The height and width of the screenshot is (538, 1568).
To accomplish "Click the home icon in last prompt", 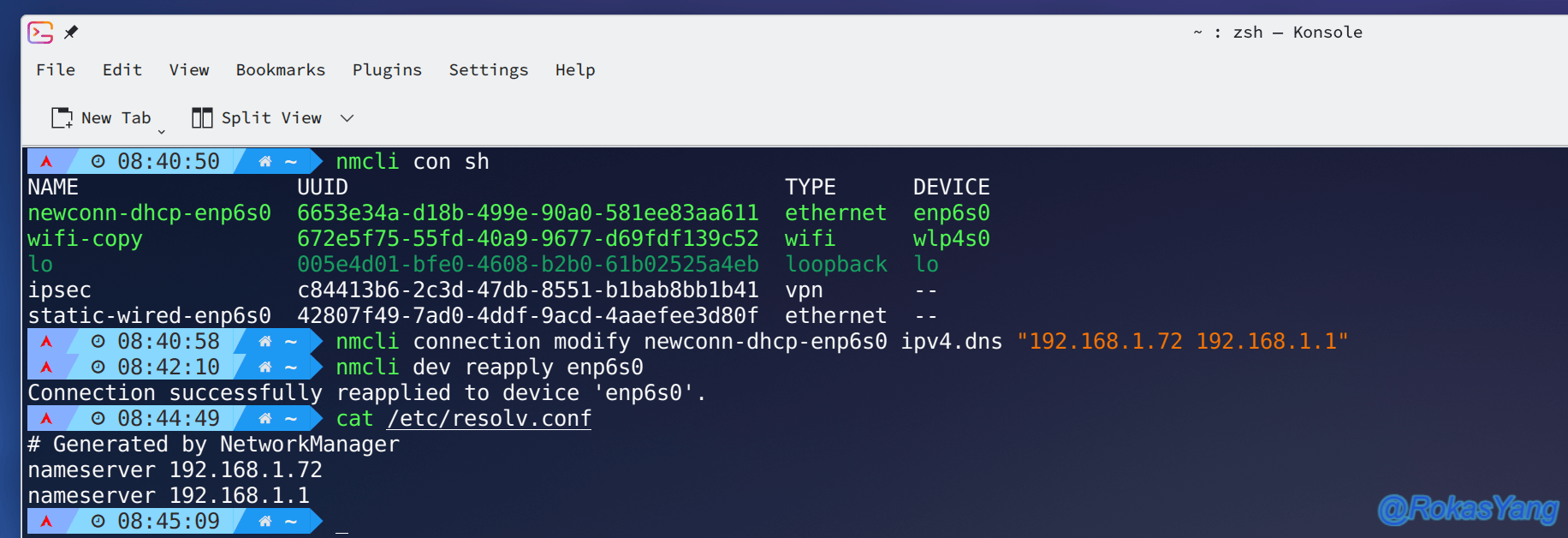I will pos(265,521).
